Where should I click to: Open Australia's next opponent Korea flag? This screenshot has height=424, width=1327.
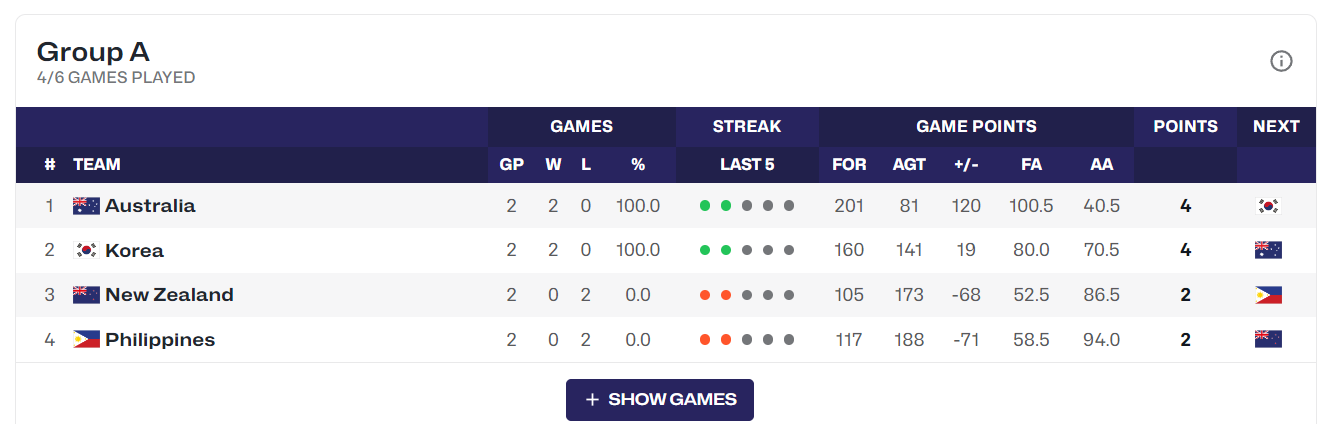[1268, 206]
